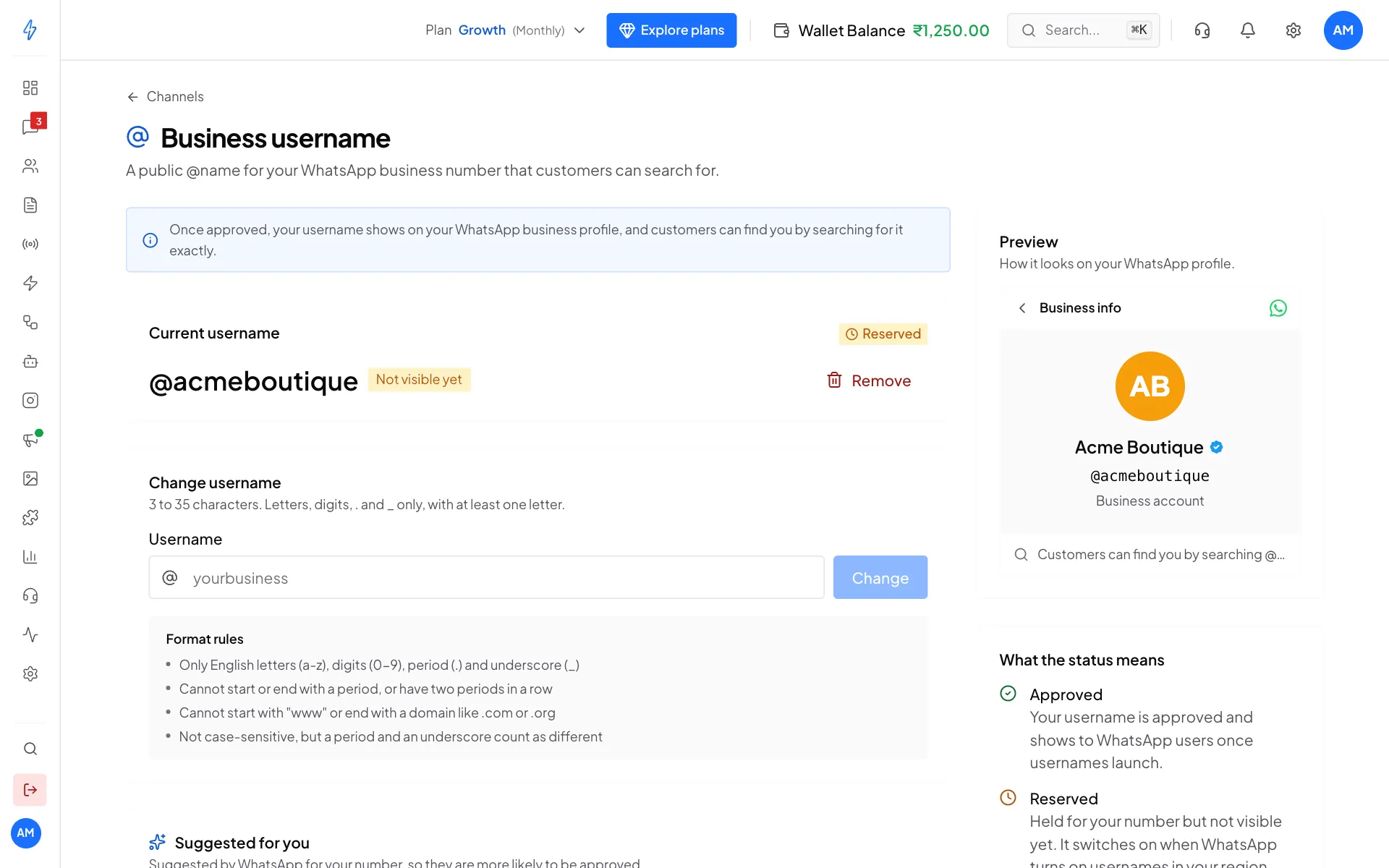The height and width of the screenshot is (868, 1389).
Task: Open the AM avatar at bottom of sidebar
Action: (26, 833)
